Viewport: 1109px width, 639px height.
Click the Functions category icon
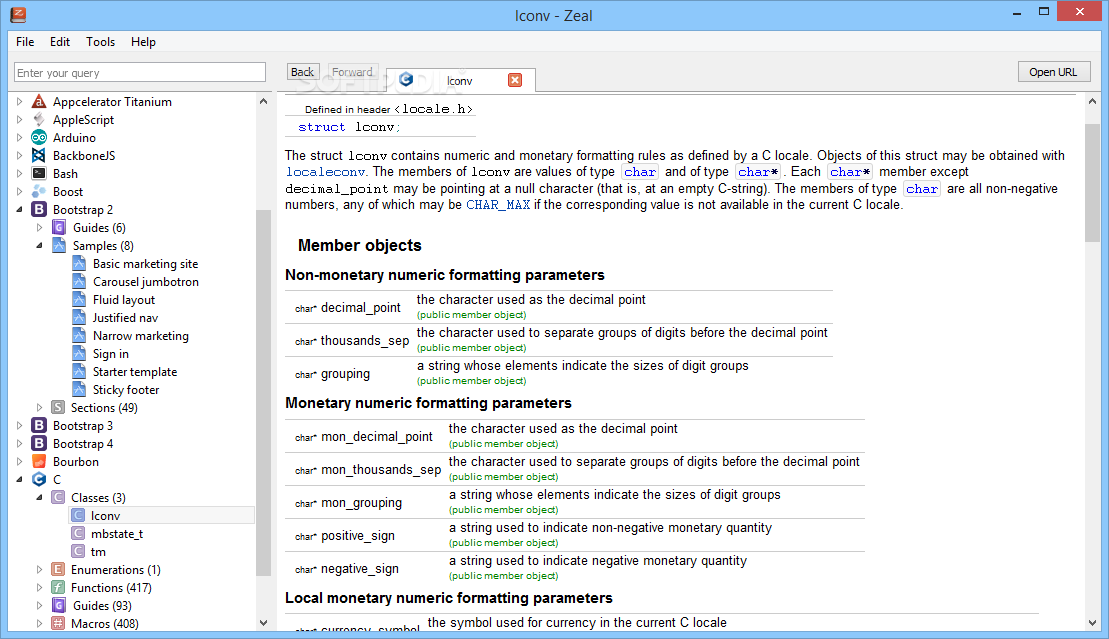(59, 587)
